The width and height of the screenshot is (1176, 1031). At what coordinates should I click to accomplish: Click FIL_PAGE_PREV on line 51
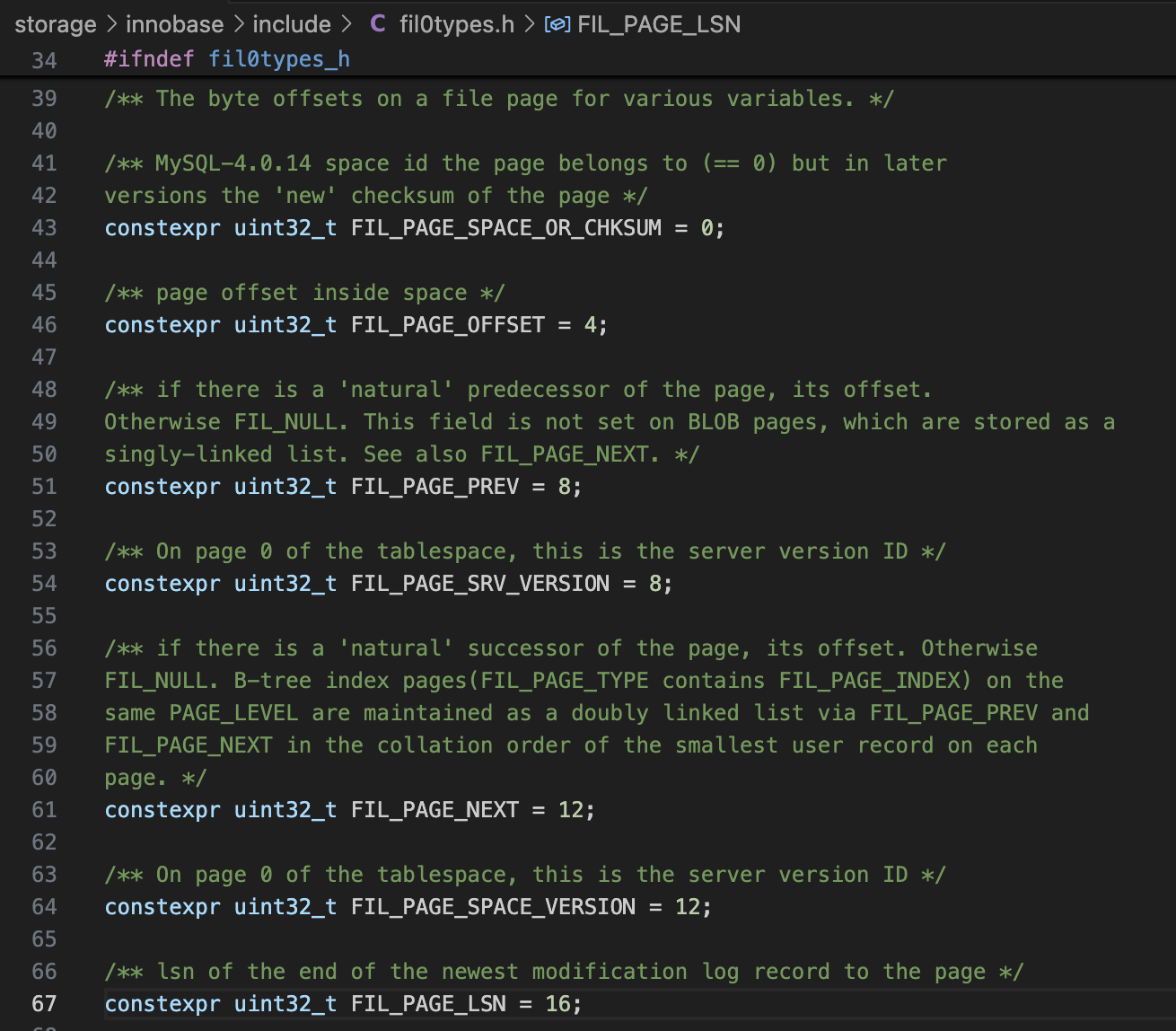[434, 487]
